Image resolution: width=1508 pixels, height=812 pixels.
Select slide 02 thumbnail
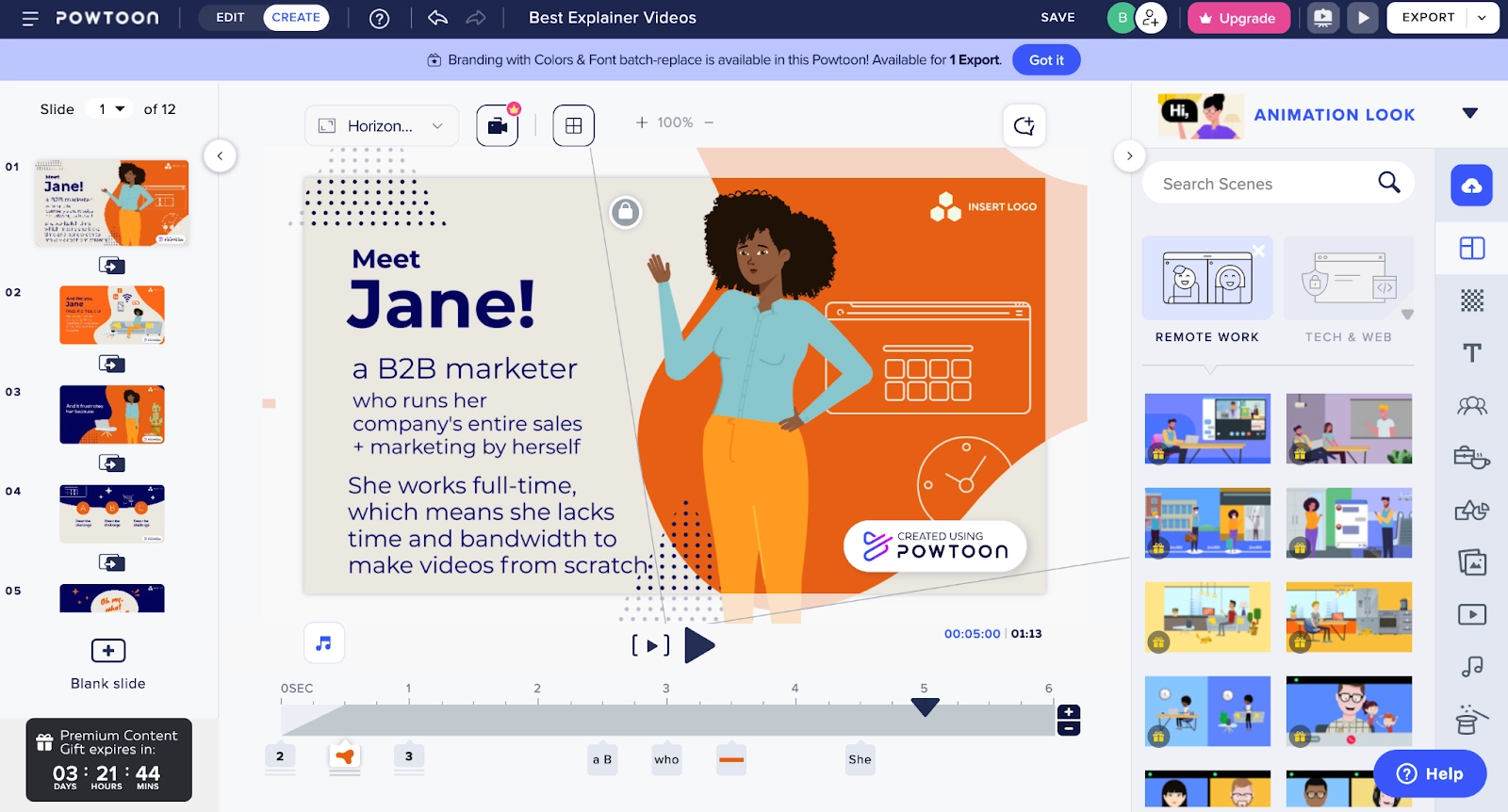coord(112,315)
